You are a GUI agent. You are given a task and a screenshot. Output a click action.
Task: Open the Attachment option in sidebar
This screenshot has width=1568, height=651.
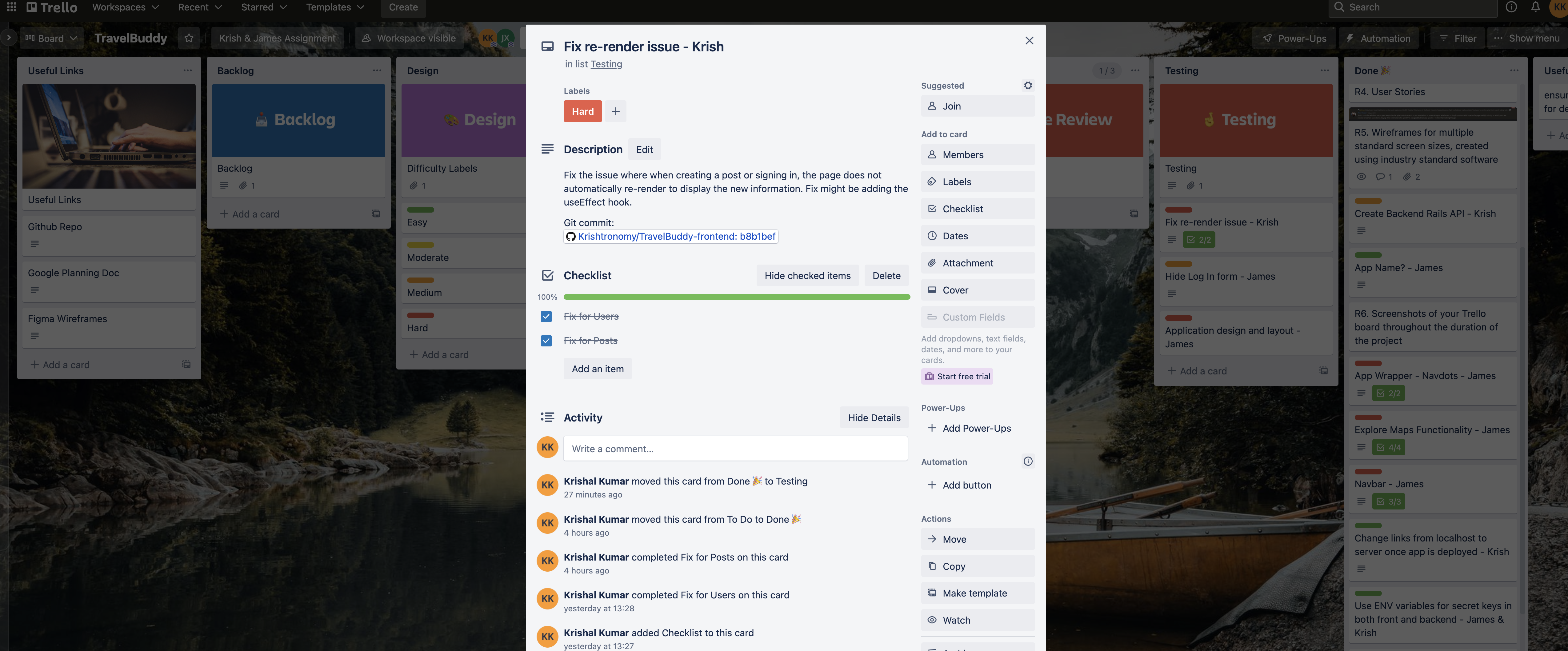pyautogui.click(x=977, y=263)
